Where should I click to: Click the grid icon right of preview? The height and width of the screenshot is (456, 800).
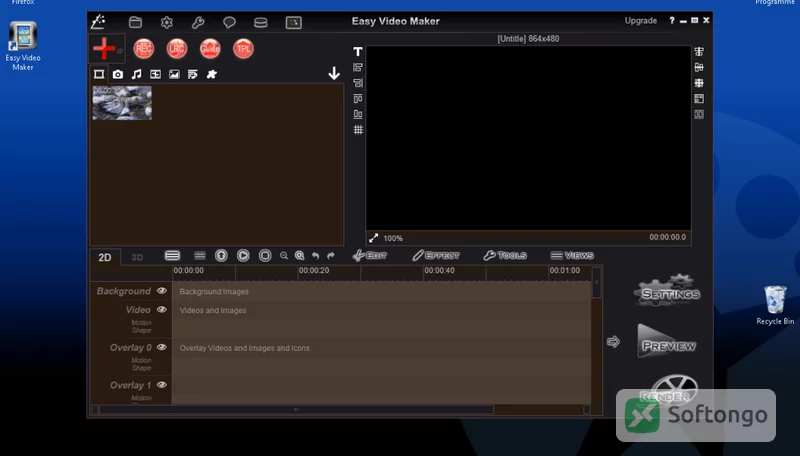pos(699,83)
